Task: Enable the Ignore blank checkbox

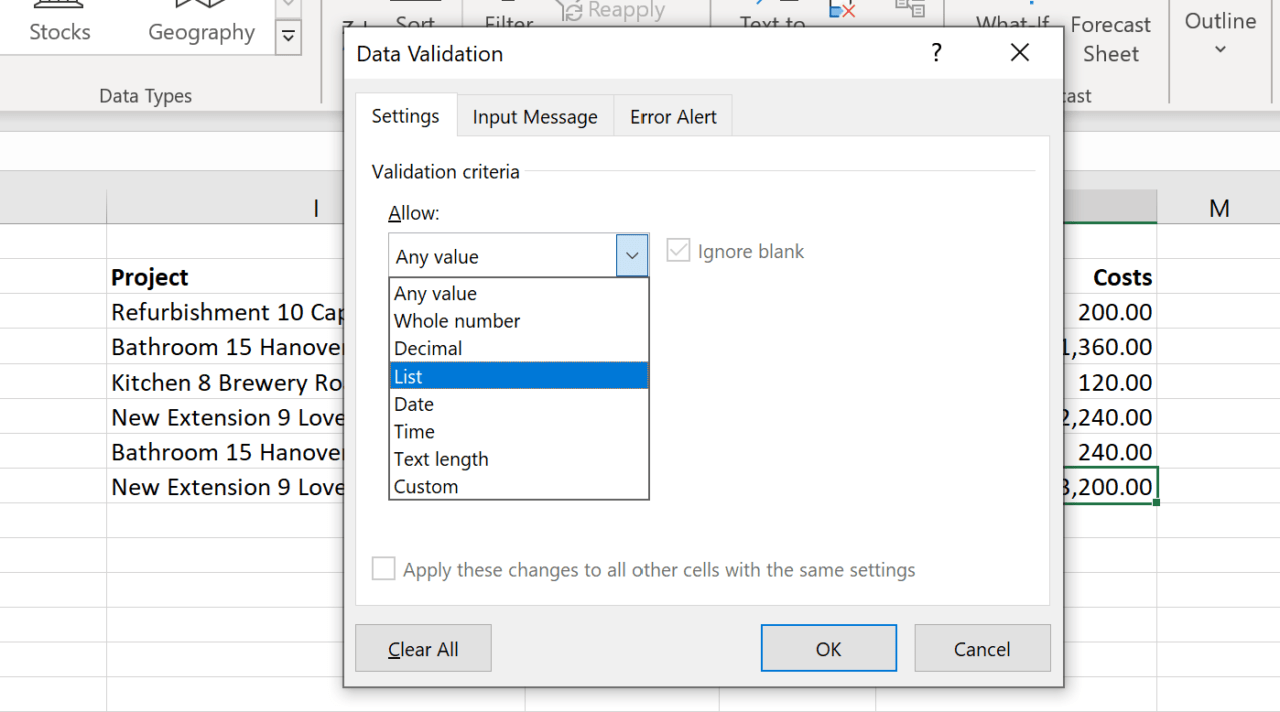Action: click(678, 250)
